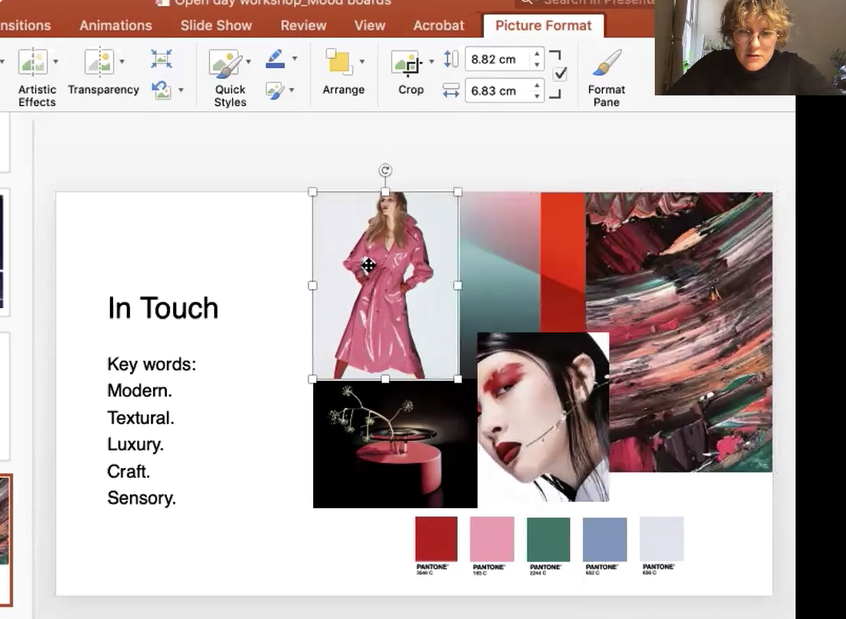Select the red eye makeup portrait image

click(x=543, y=417)
